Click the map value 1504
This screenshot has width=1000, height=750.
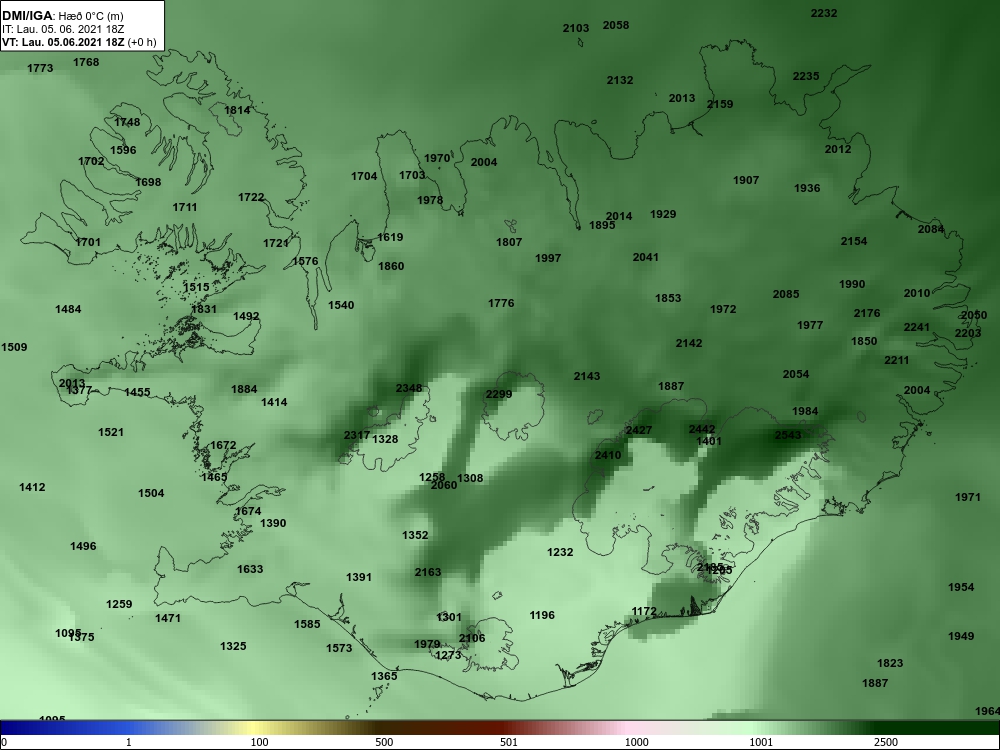[x=151, y=493]
